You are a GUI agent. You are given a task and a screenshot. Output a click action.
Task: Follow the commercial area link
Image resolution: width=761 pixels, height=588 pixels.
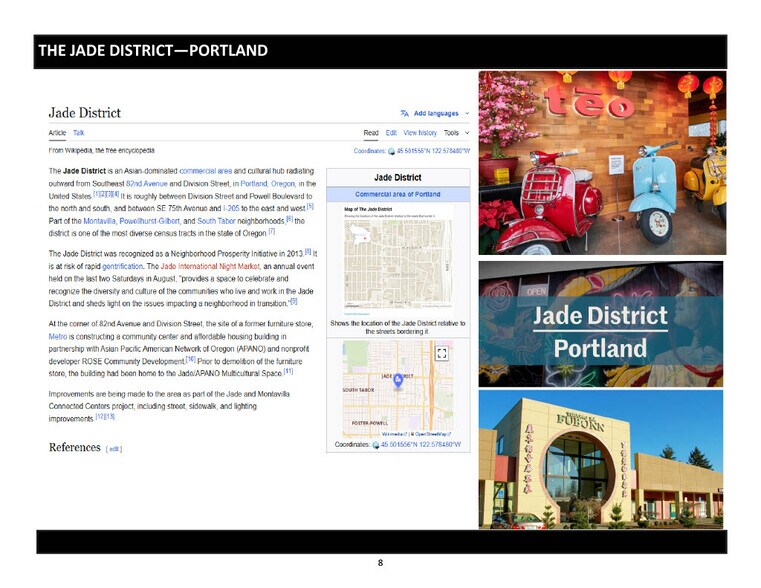tap(206, 171)
